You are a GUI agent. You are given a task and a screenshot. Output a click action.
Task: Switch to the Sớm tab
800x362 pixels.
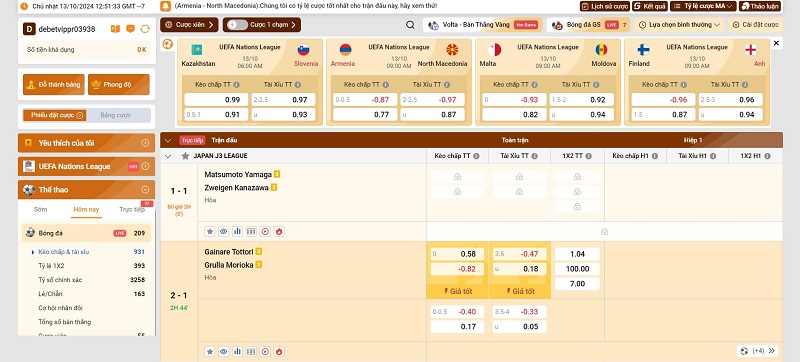pyautogui.click(x=40, y=210)
